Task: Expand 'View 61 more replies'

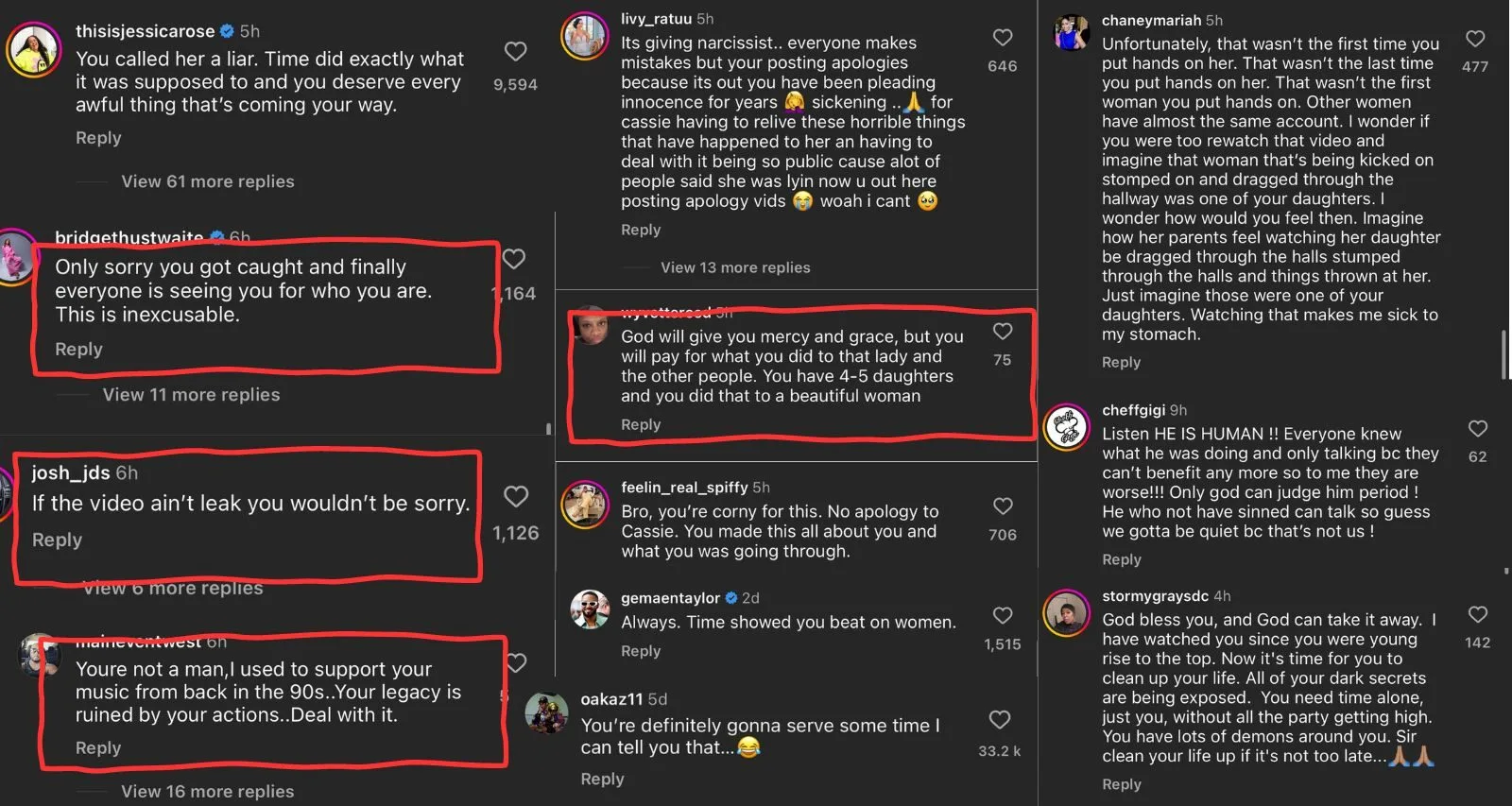Action: point(208,181)
